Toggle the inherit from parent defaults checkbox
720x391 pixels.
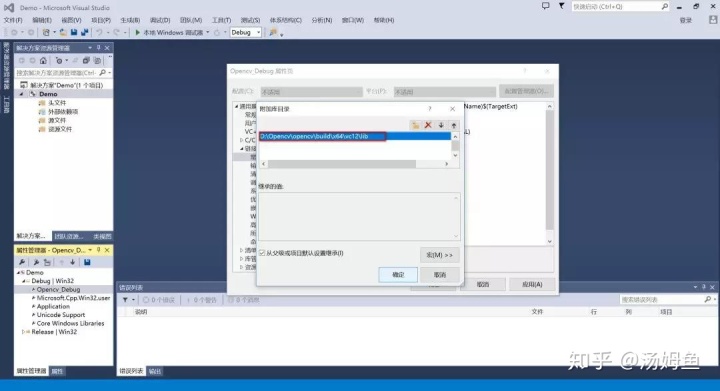(x=262, y=253)
